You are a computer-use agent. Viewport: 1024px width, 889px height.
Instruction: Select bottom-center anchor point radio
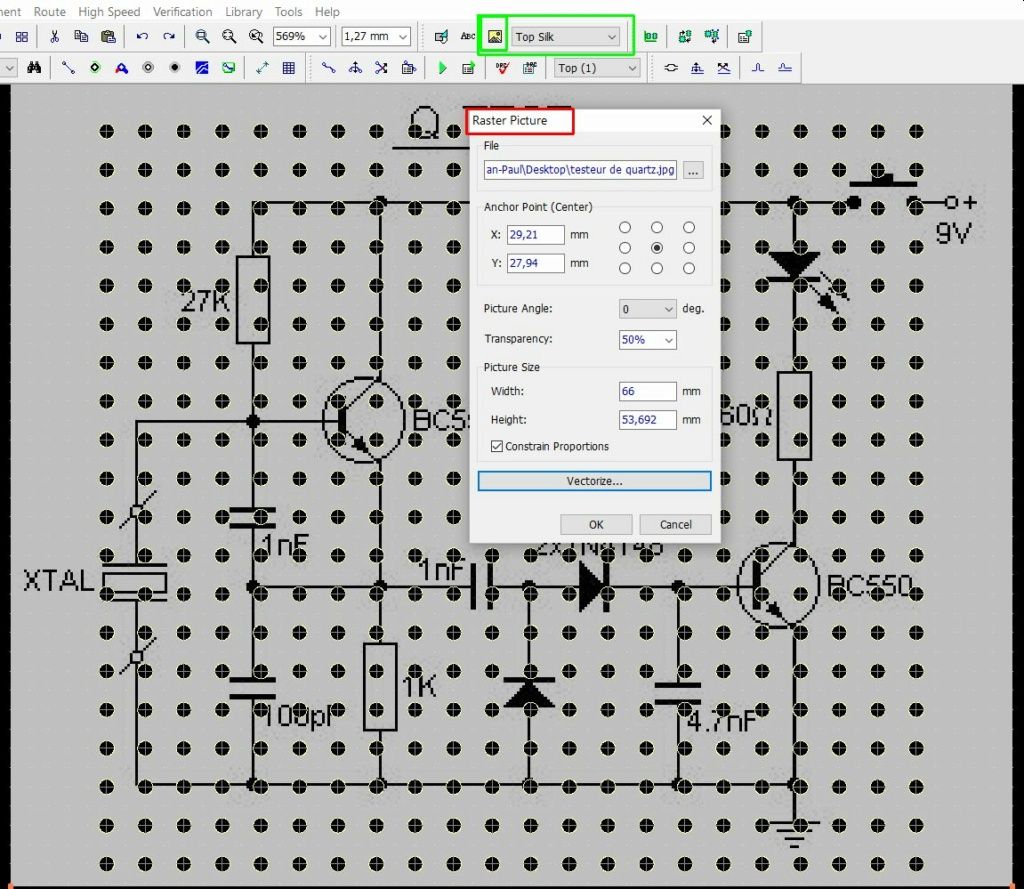[x=657, y=268]
